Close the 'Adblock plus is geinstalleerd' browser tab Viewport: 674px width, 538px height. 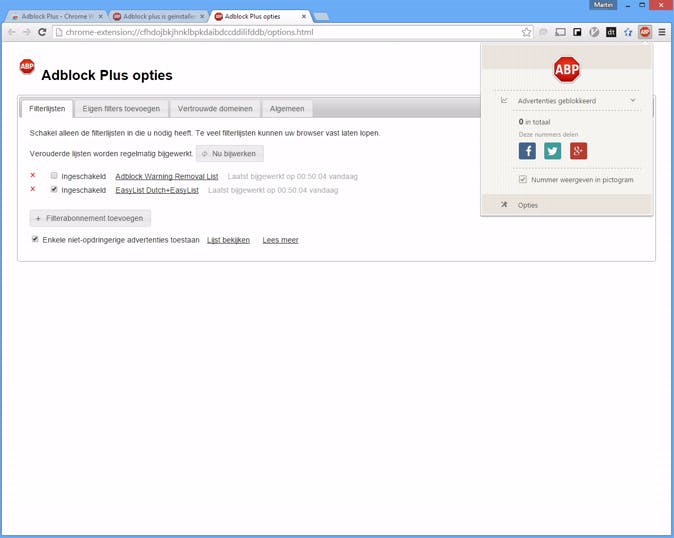pyautogui.click(x=202, y=16)
